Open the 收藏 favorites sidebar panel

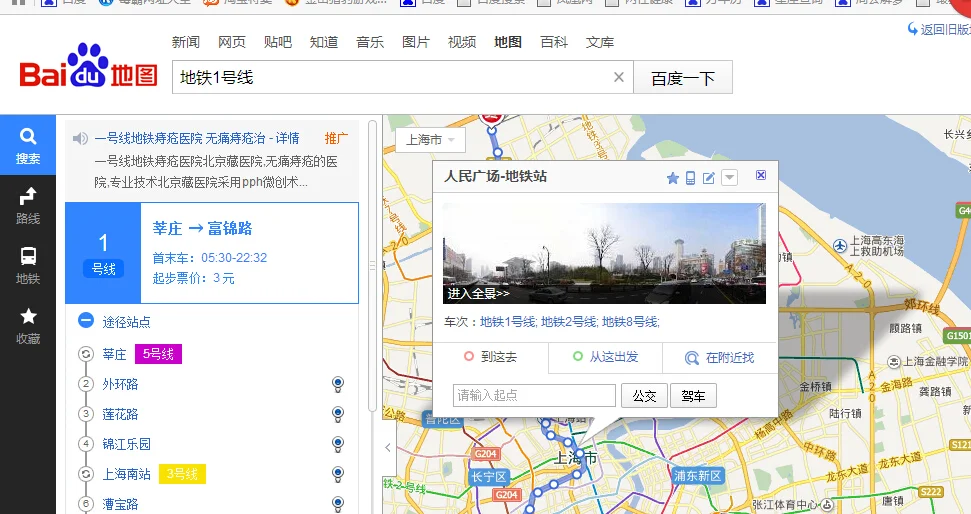point(28,326)
